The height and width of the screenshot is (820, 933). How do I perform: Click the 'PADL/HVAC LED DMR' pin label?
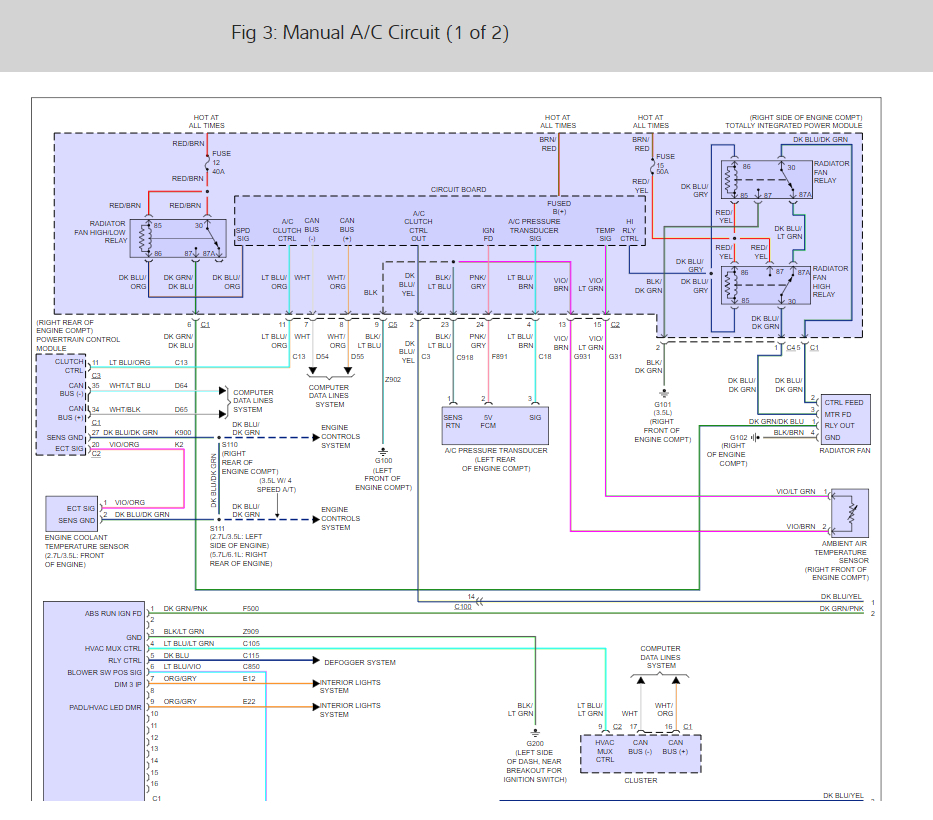pos(105,708)
